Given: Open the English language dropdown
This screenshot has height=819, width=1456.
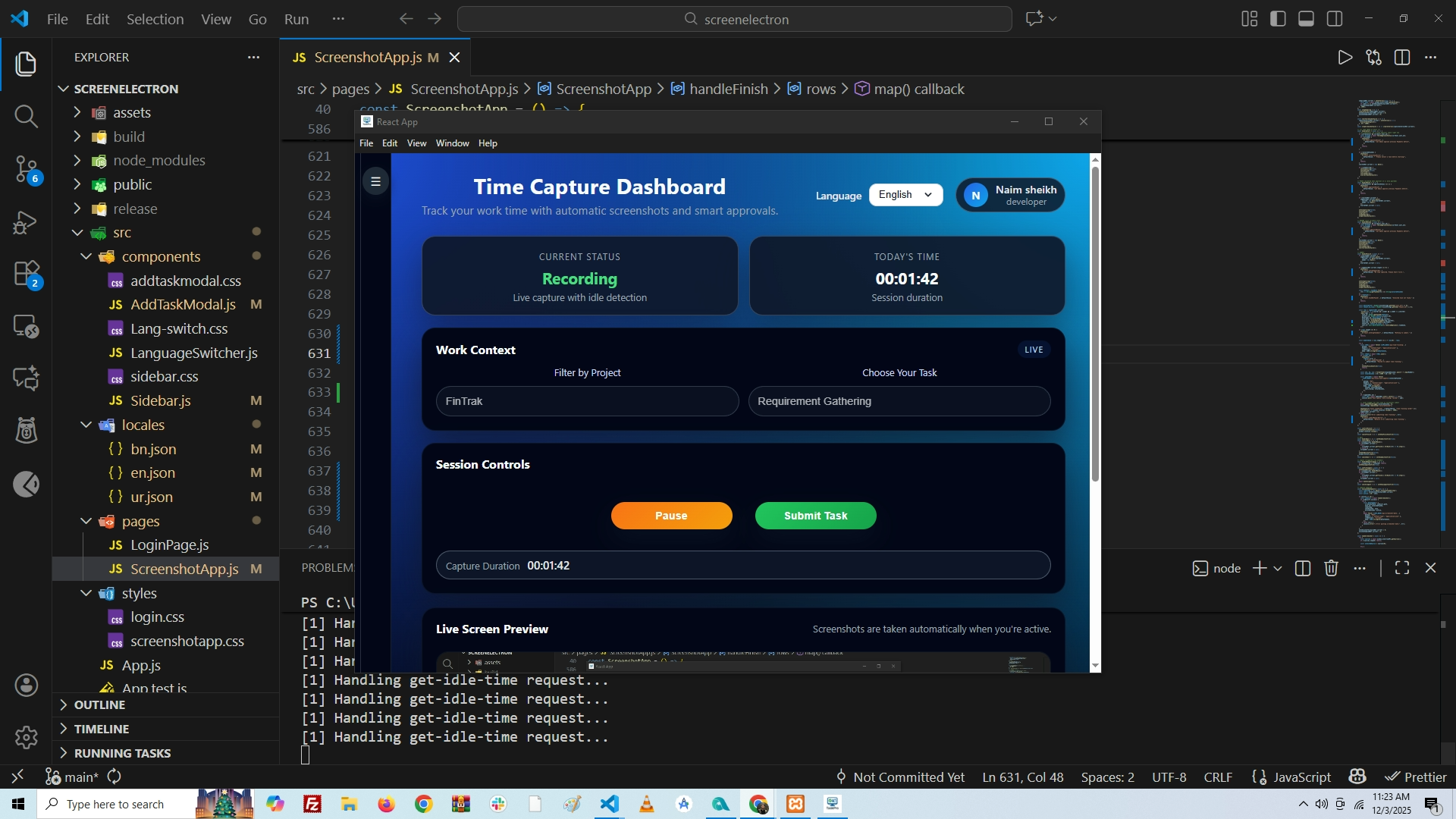Looking at the screenshot, I should [905, 195].
